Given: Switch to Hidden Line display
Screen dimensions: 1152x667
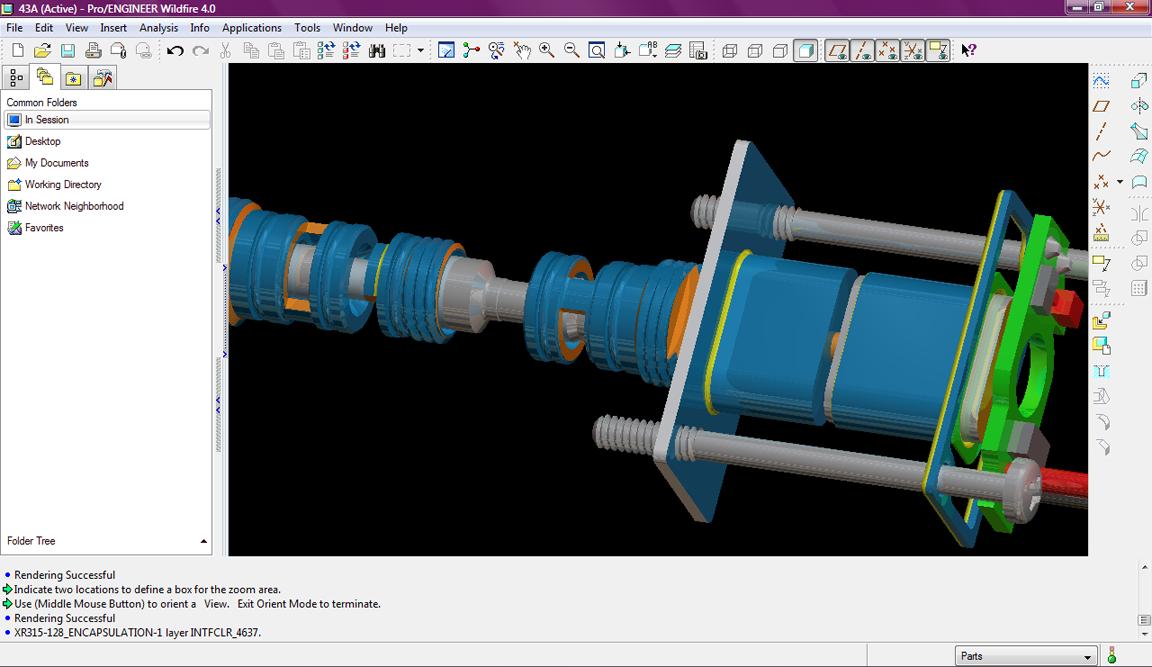Looking at the screenshot, I should click(755, 51).
